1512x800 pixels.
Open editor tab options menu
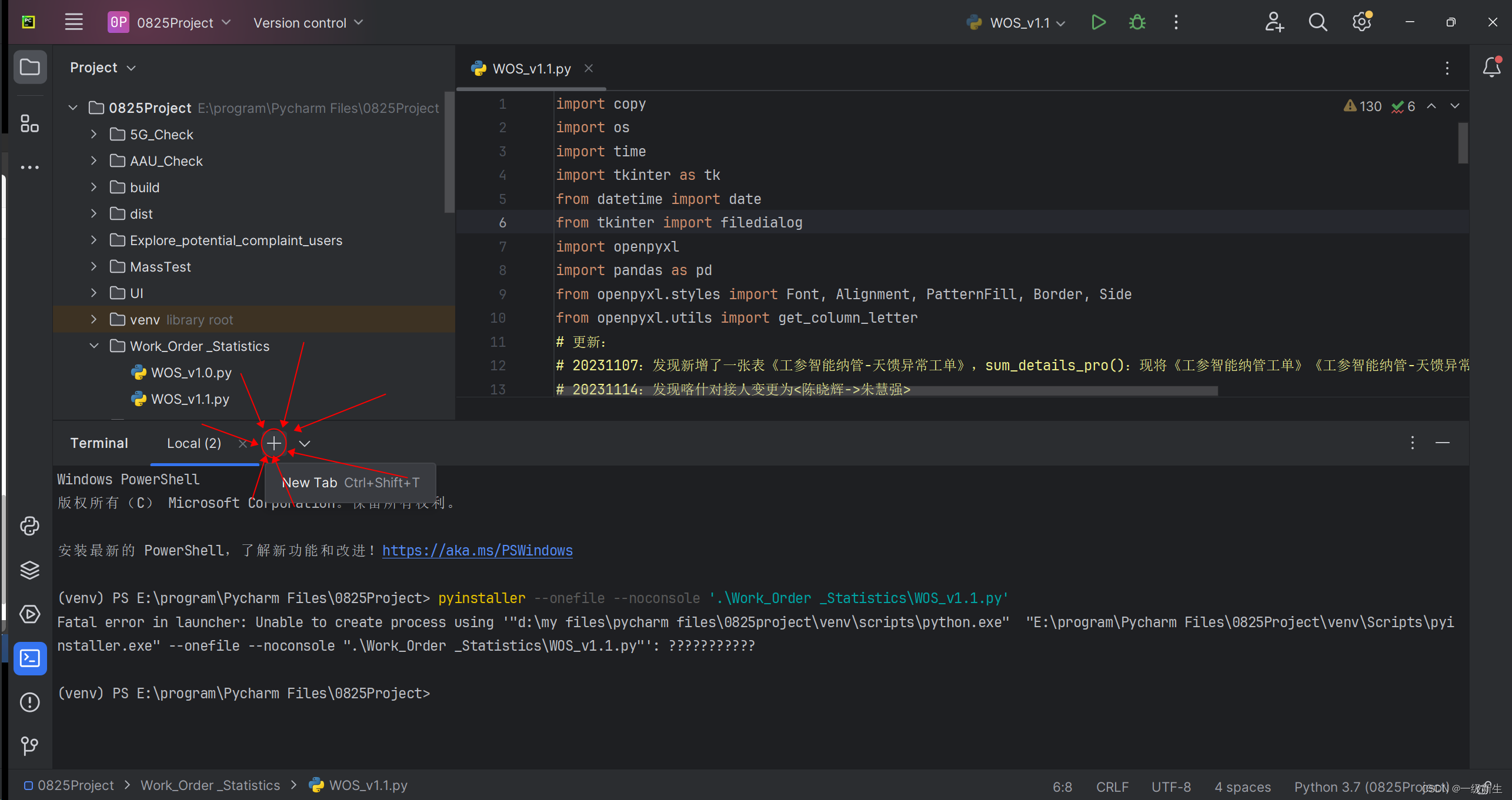1447,68
